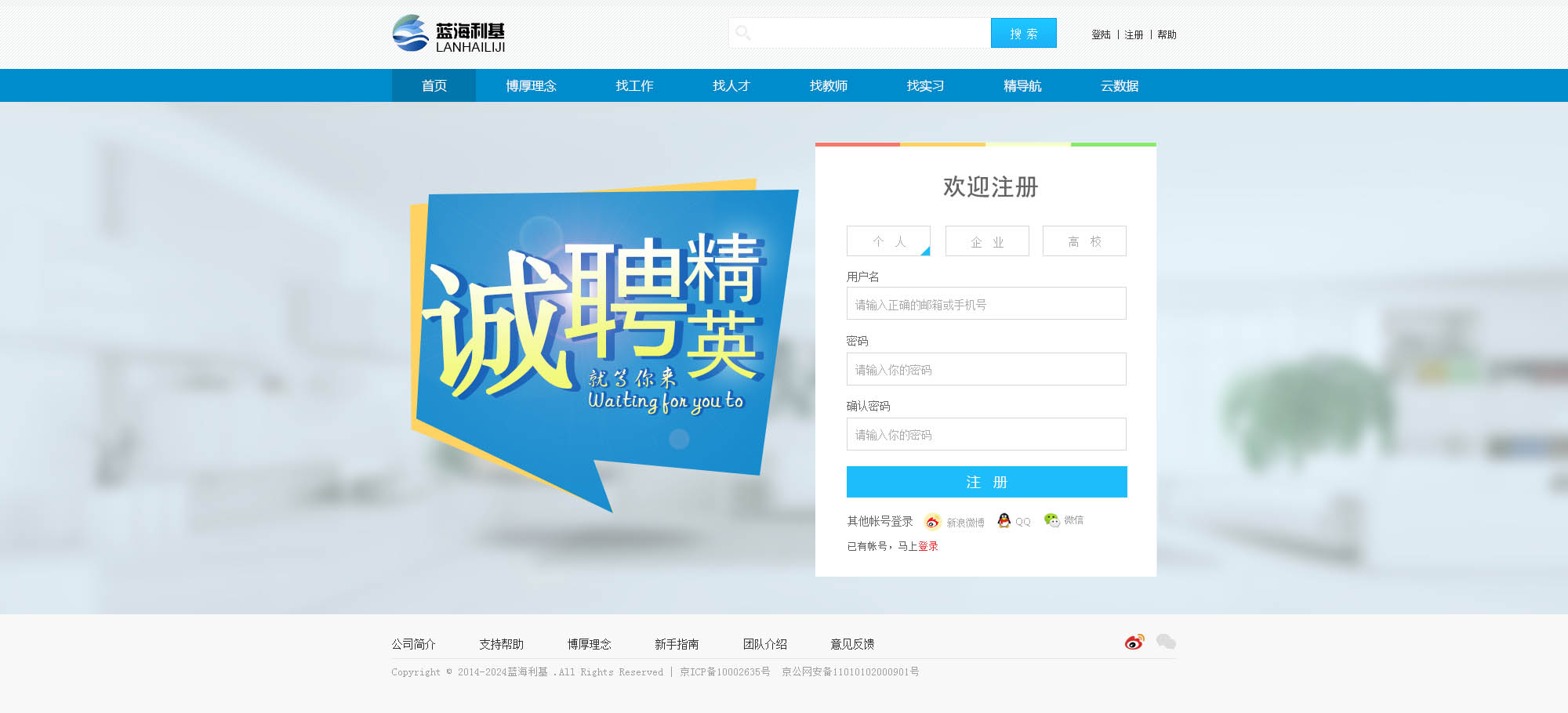
Task: Go to 找人才 in navigation
Action: coord(731,85)
